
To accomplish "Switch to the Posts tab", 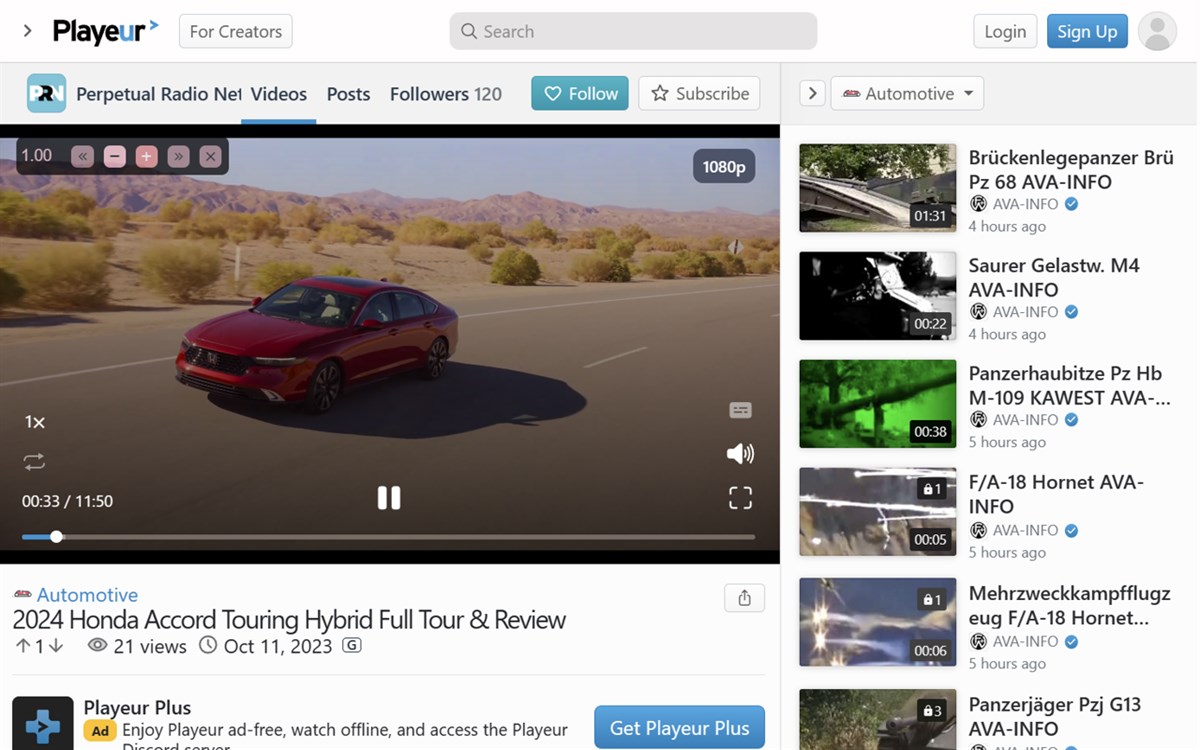I will 348,94.
